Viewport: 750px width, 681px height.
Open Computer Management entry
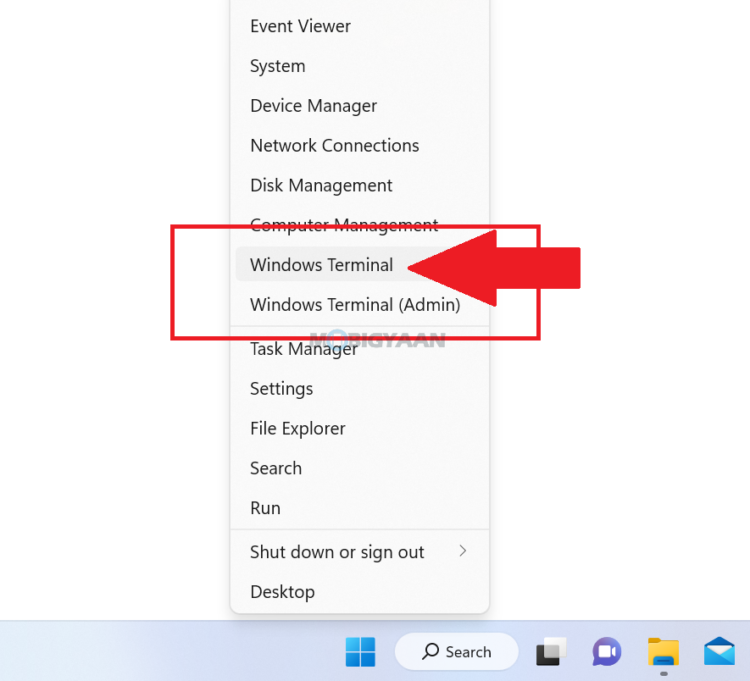[x=360, y=225]
